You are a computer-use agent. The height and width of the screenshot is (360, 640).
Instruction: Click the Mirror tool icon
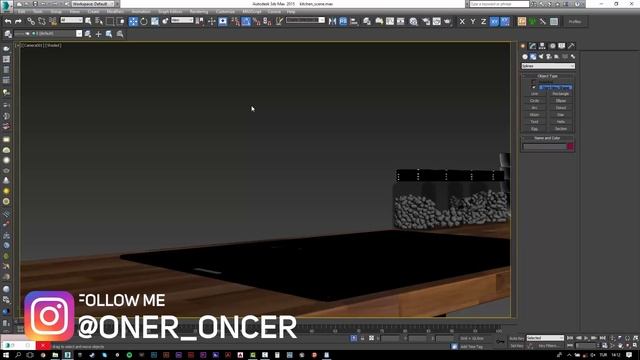tap(332, 21)
